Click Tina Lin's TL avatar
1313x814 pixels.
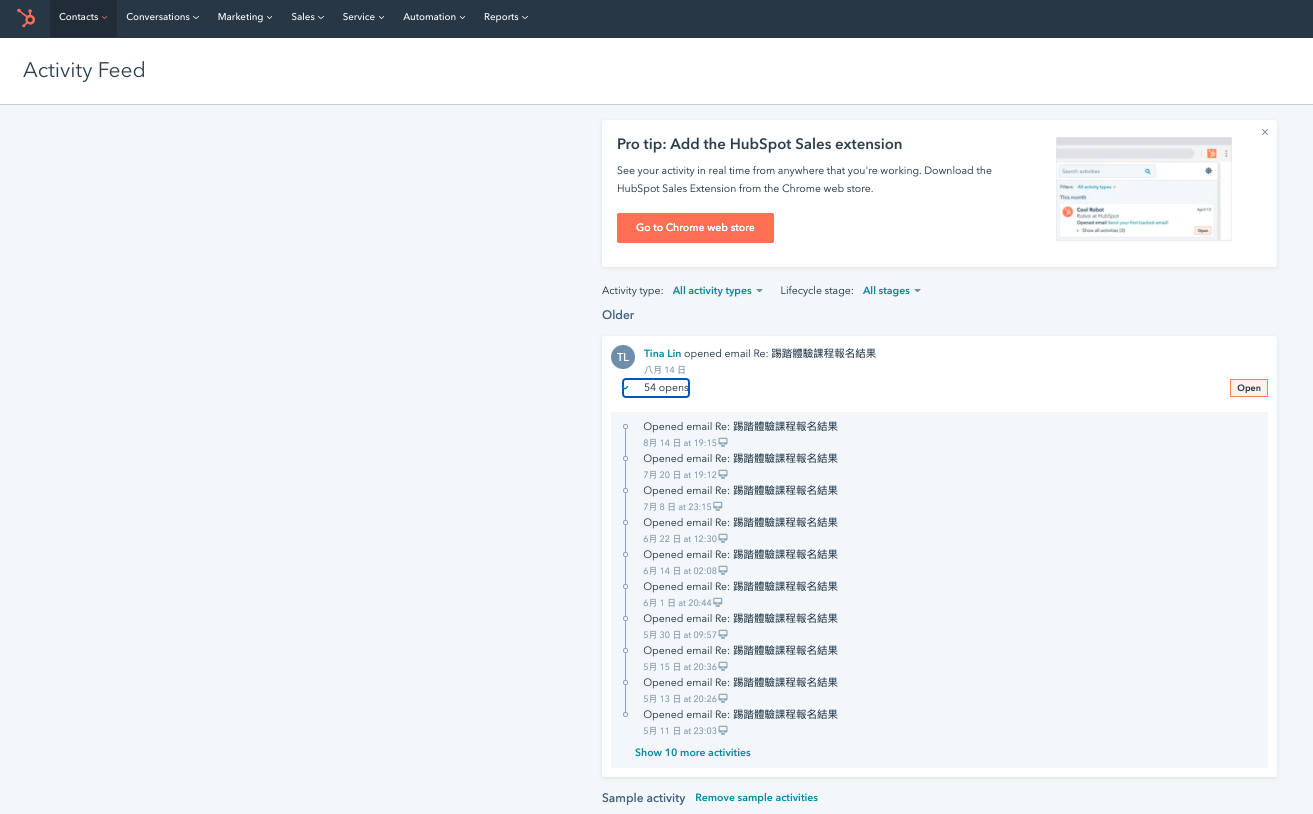click(622, 357)
